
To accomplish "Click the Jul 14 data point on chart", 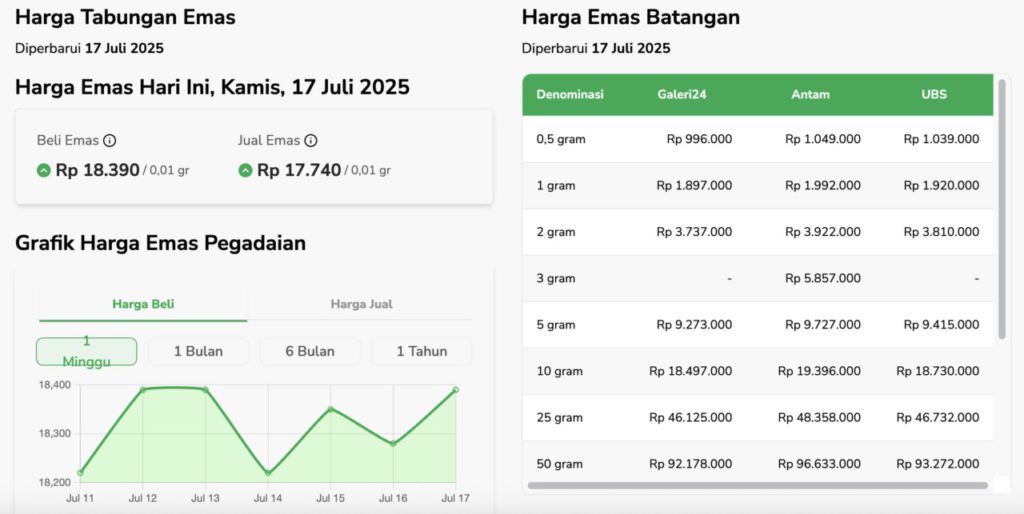I will coord(268,473).
